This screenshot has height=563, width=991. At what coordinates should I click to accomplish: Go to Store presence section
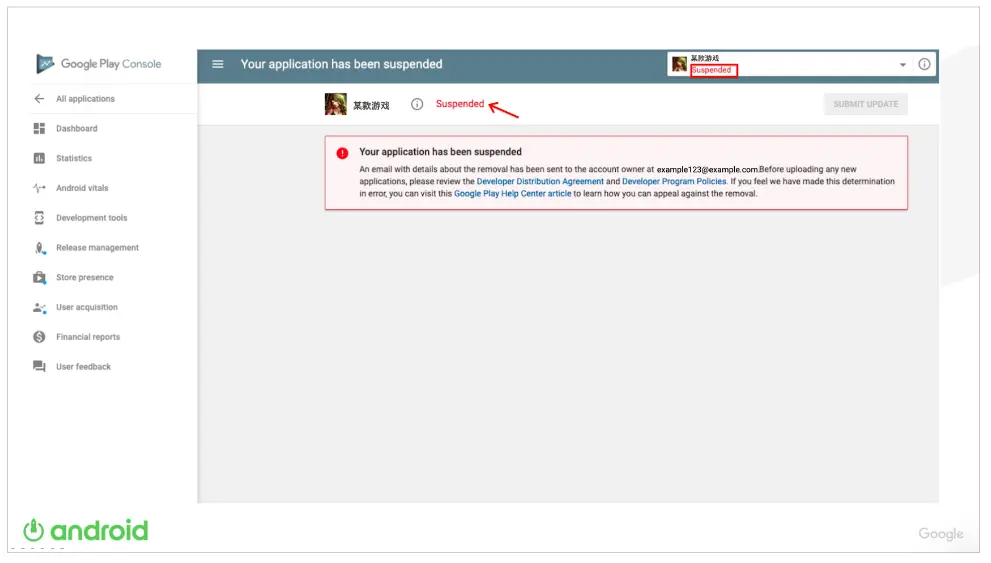(x=85, y=277)
